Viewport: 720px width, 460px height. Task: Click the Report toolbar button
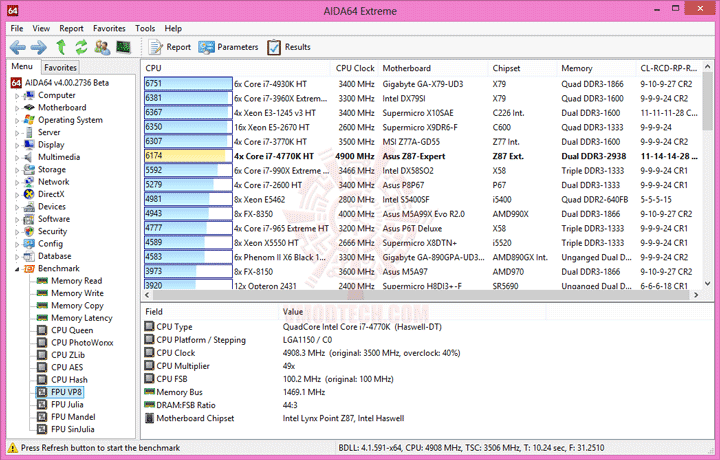(x=170, y=47)
